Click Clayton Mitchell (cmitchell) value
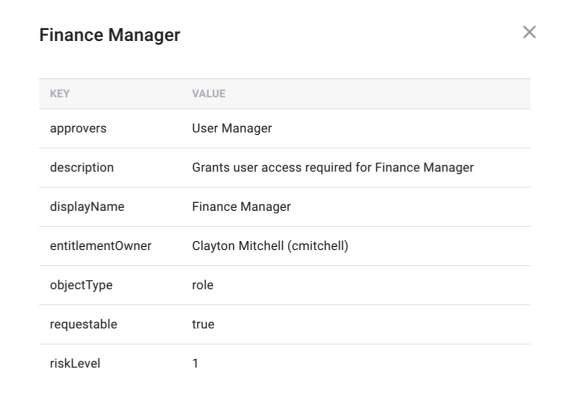The height and width of the screenshot is (398, 573). [x=270, y=246]
